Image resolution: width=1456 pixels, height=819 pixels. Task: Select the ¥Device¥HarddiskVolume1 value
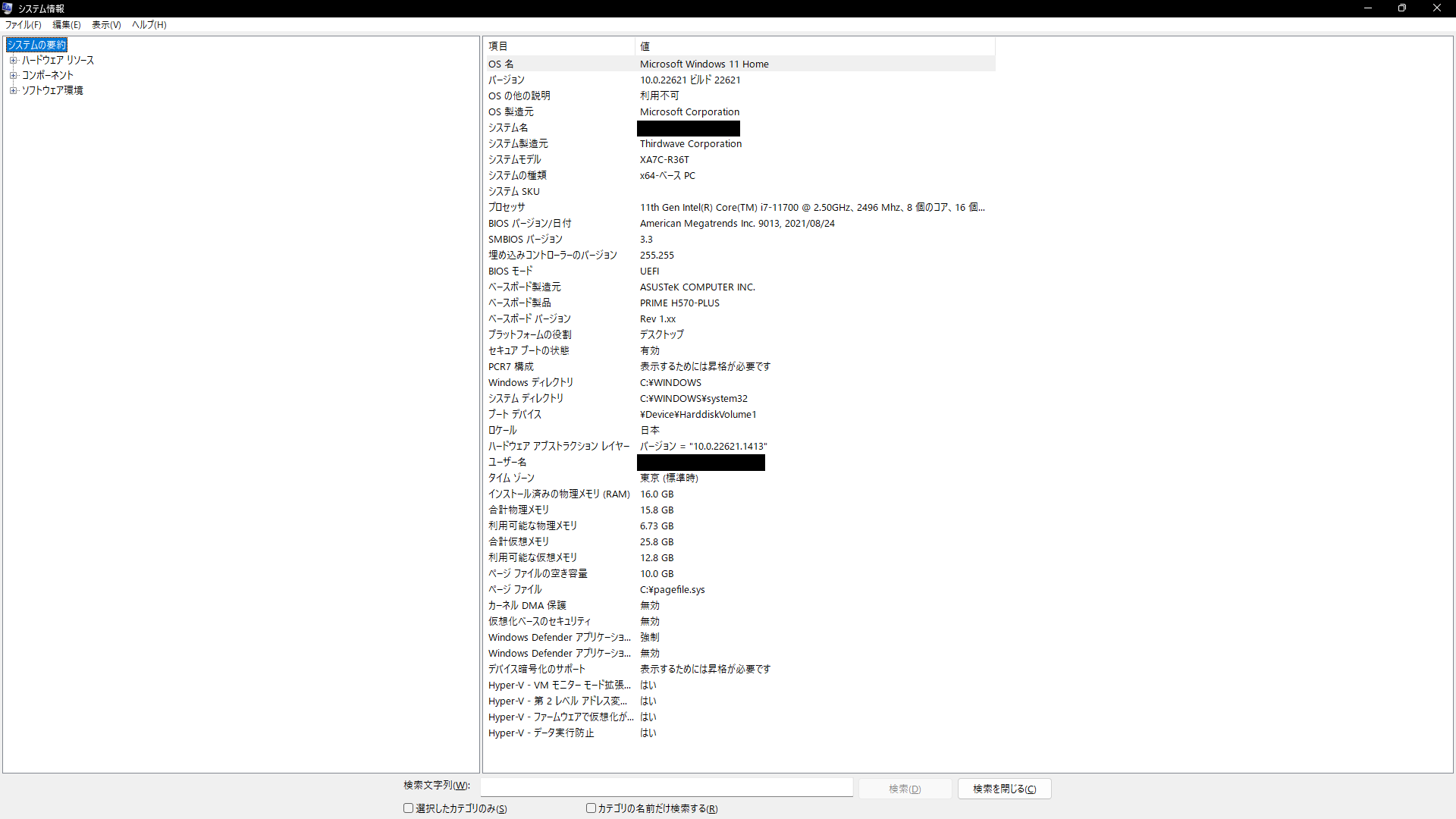click(x=698, y=414)
